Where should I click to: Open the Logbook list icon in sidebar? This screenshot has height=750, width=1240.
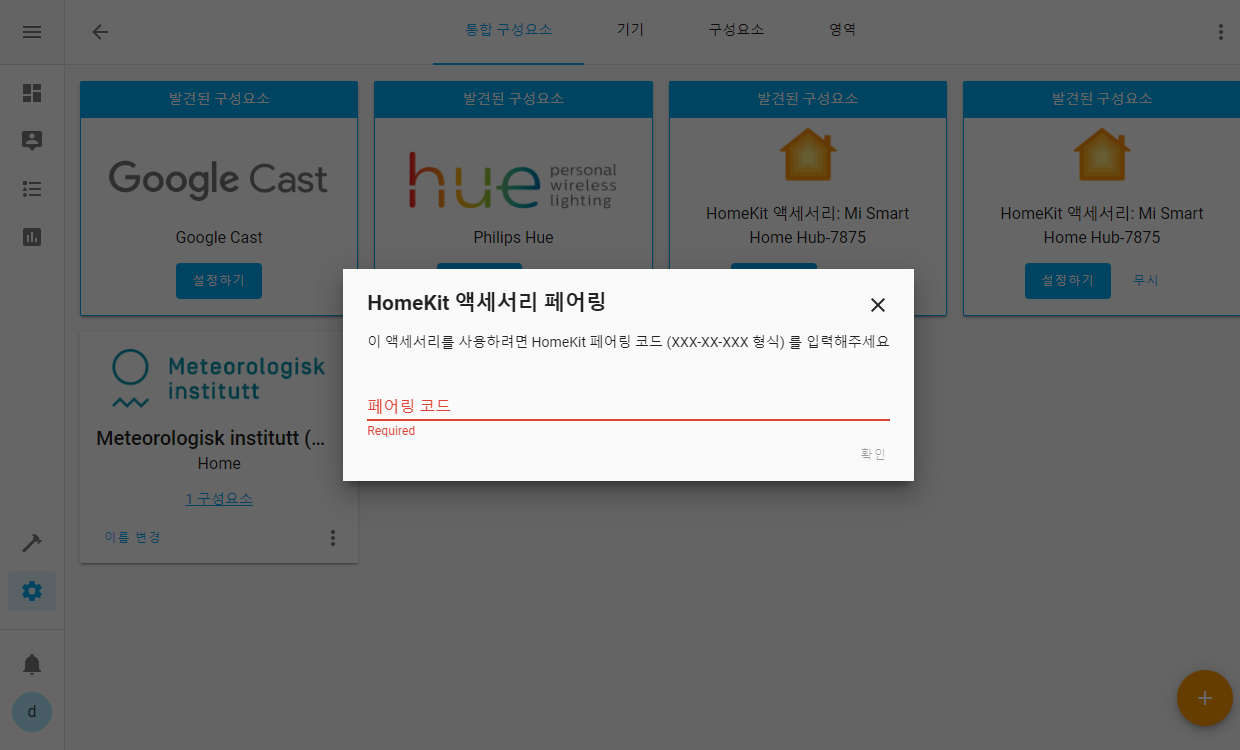[x=32, y=189]
